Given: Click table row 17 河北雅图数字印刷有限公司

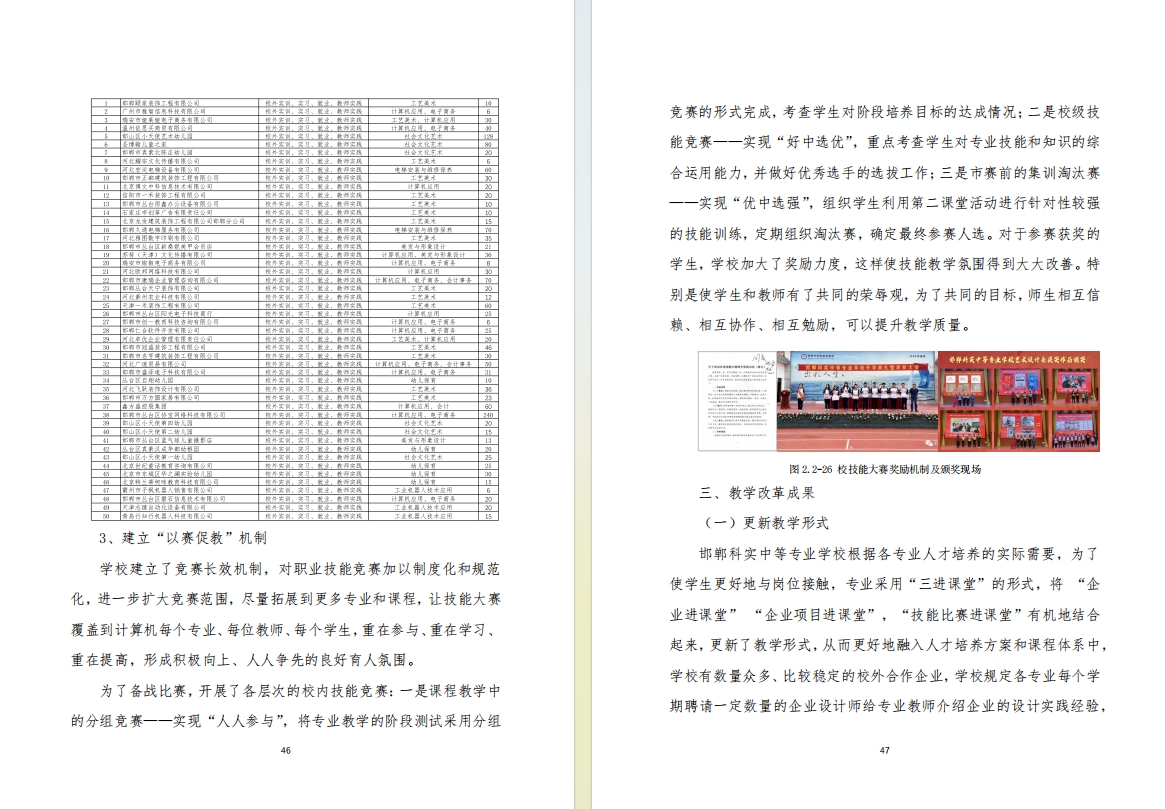Looking at the screenshot, I should 161,238.
